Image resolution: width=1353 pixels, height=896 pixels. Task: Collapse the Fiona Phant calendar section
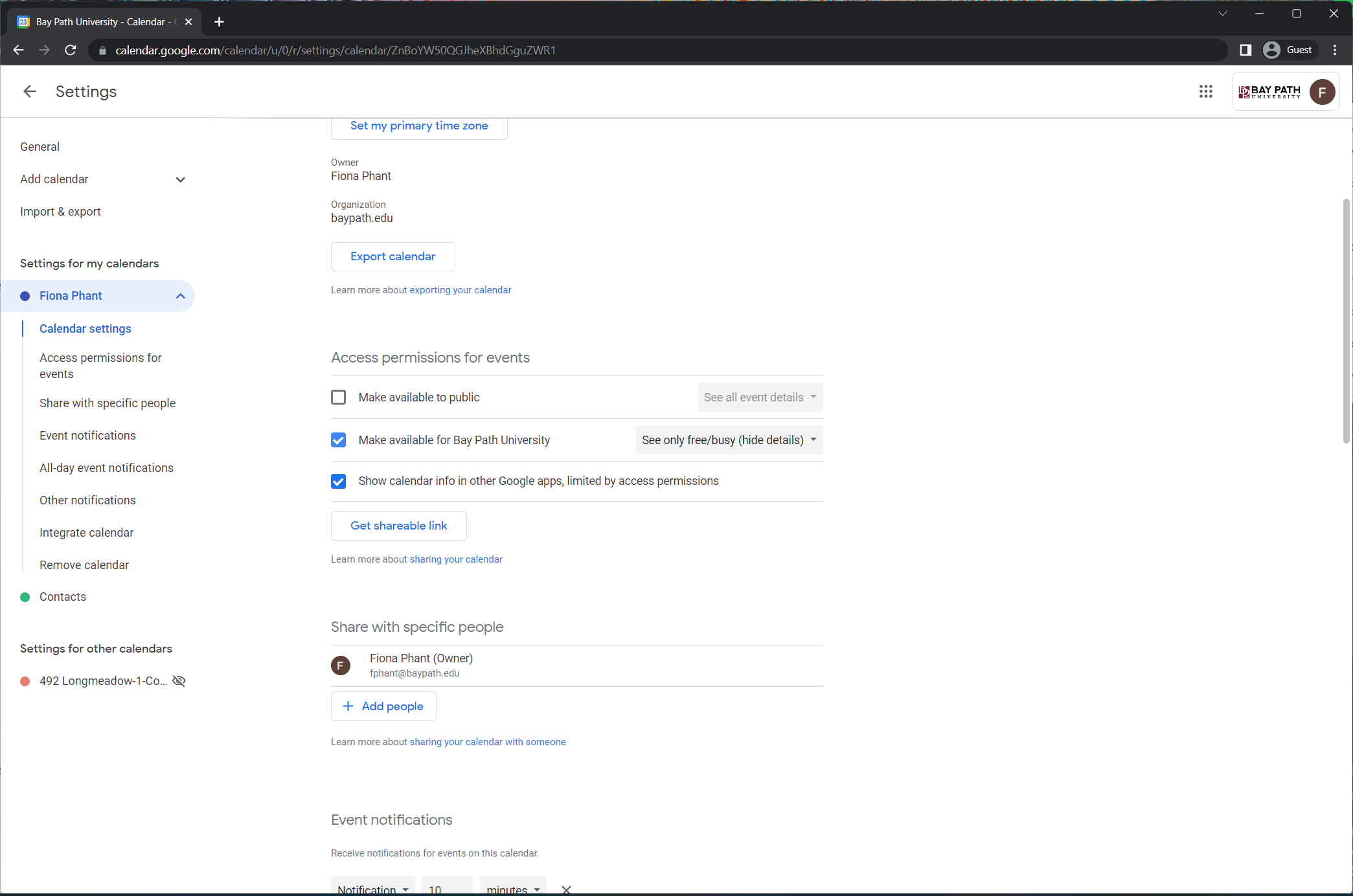coord(180,296)
